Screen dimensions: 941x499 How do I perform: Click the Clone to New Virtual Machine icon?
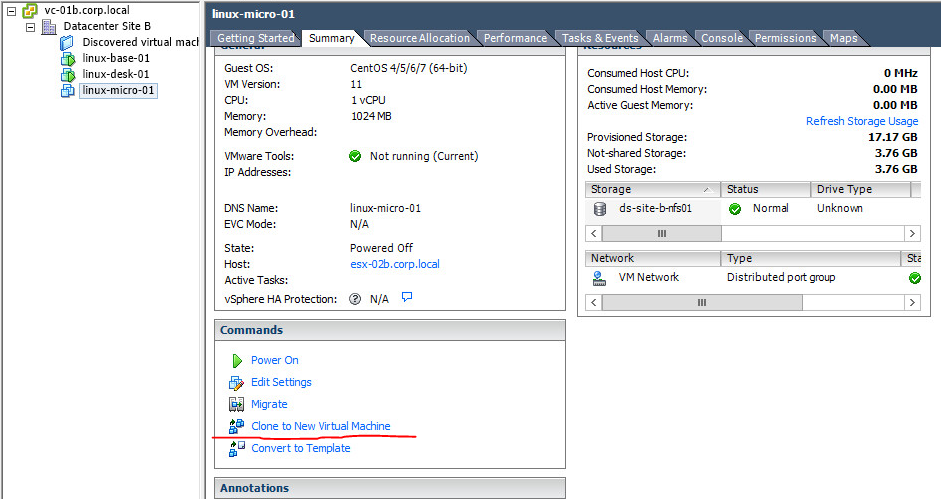click(x=236, y=426)
